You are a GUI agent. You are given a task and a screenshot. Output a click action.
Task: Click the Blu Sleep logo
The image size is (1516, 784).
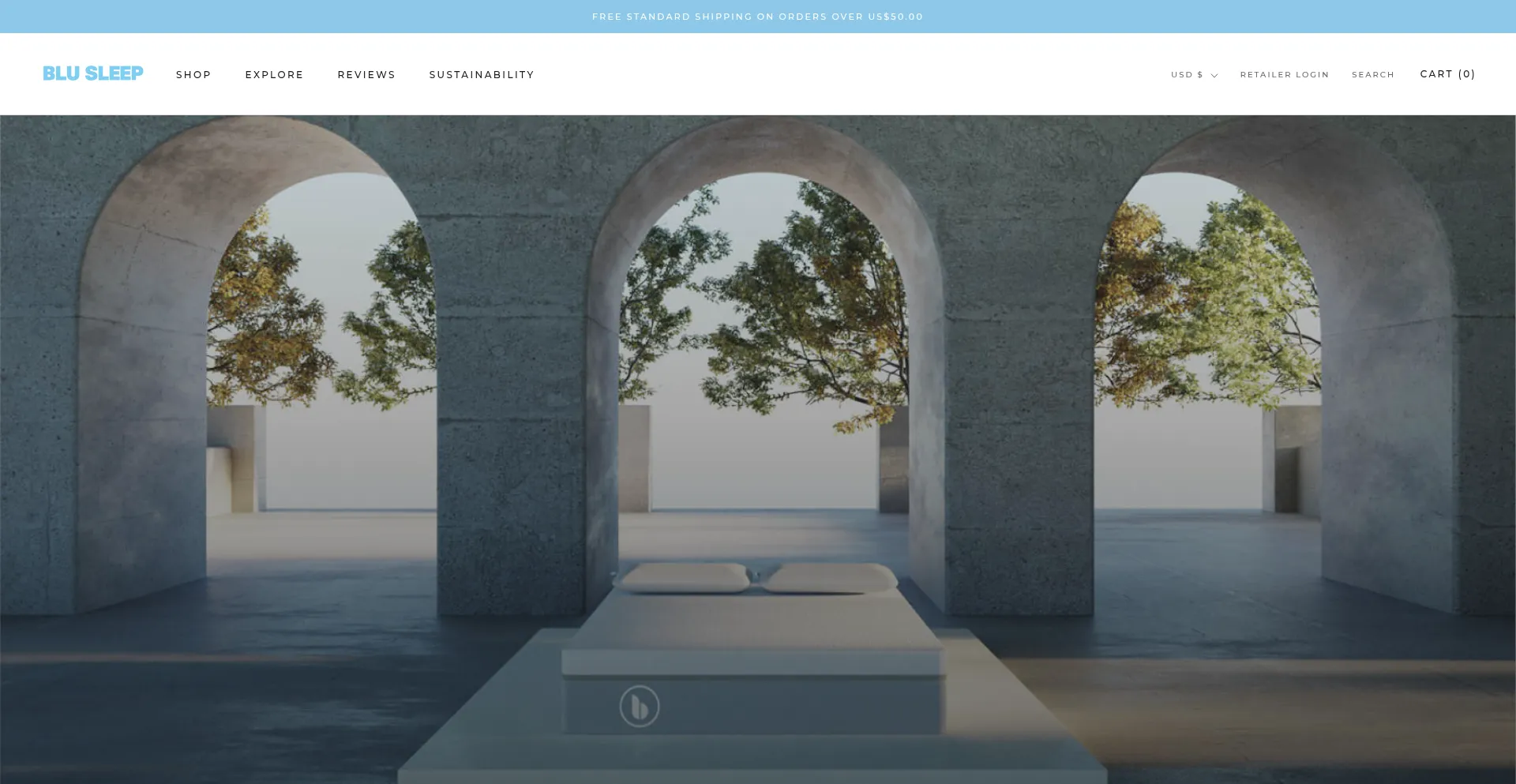pos(93,73)
